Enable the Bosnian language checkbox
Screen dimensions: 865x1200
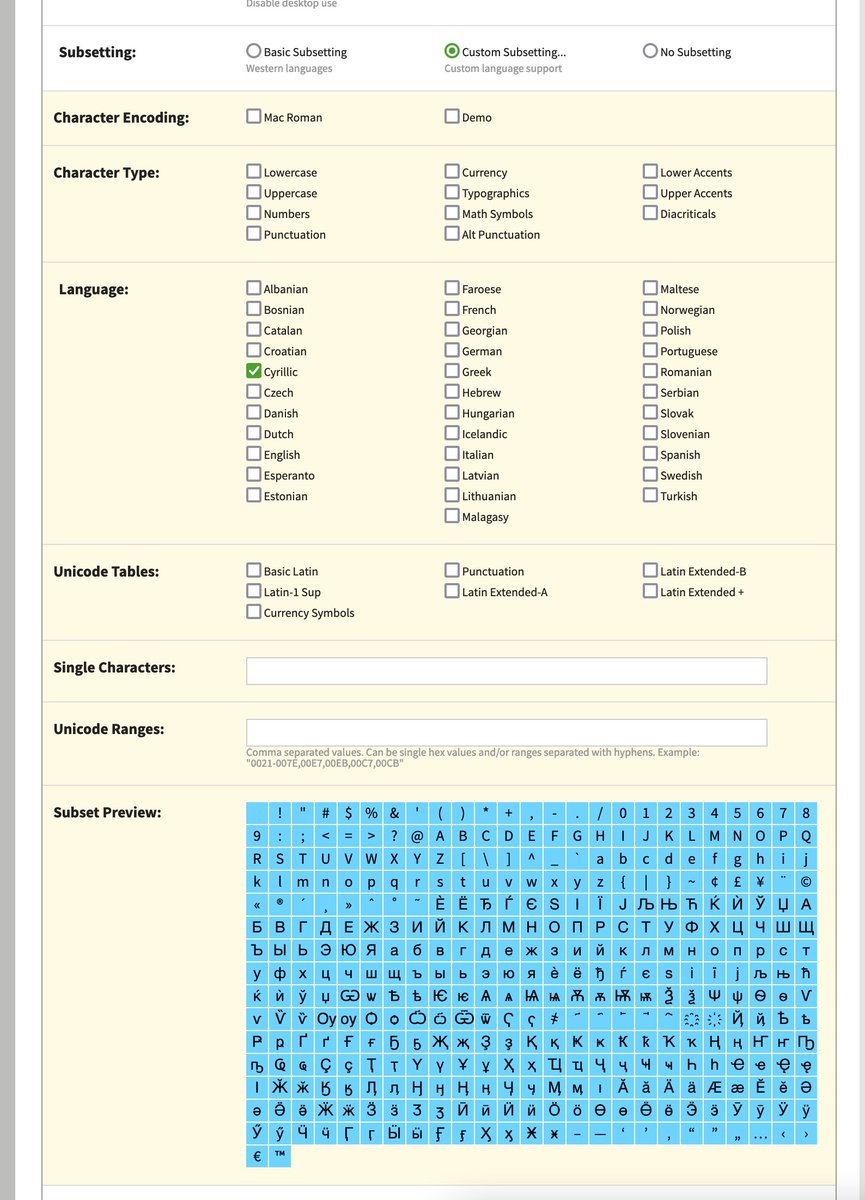[x=254, y=309]
